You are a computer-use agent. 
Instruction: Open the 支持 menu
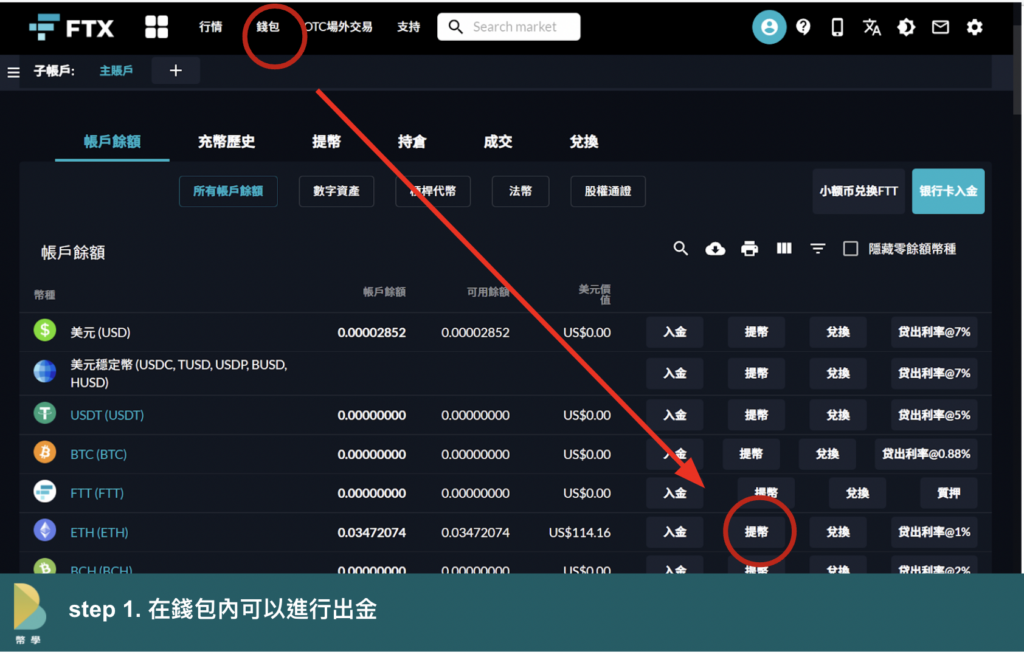coord(409,27)
